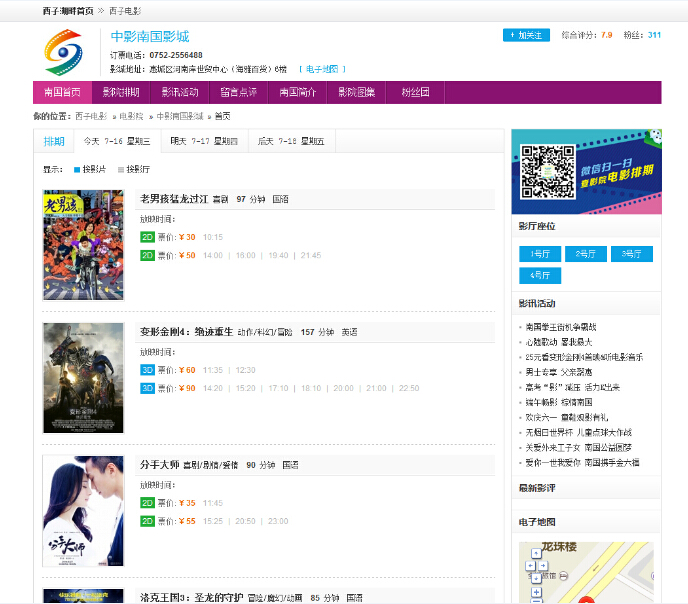The width and height of the screenshot is (688, 604).
Task: Open the 心随歌动 星我最大 activity
Action: 559,342
